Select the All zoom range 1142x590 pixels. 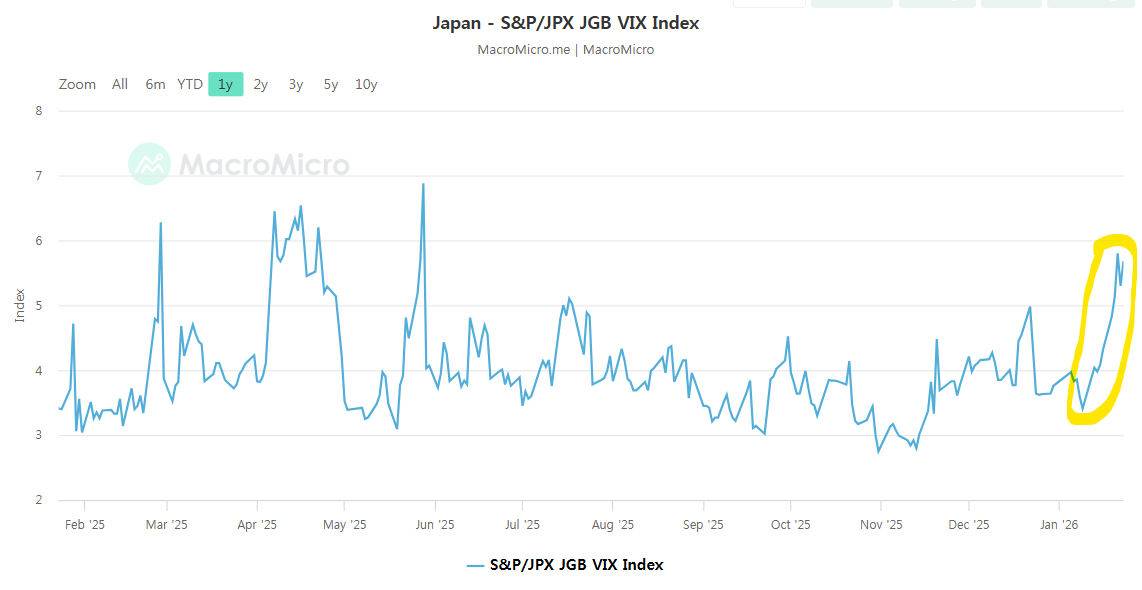click(x=120, y=84)
